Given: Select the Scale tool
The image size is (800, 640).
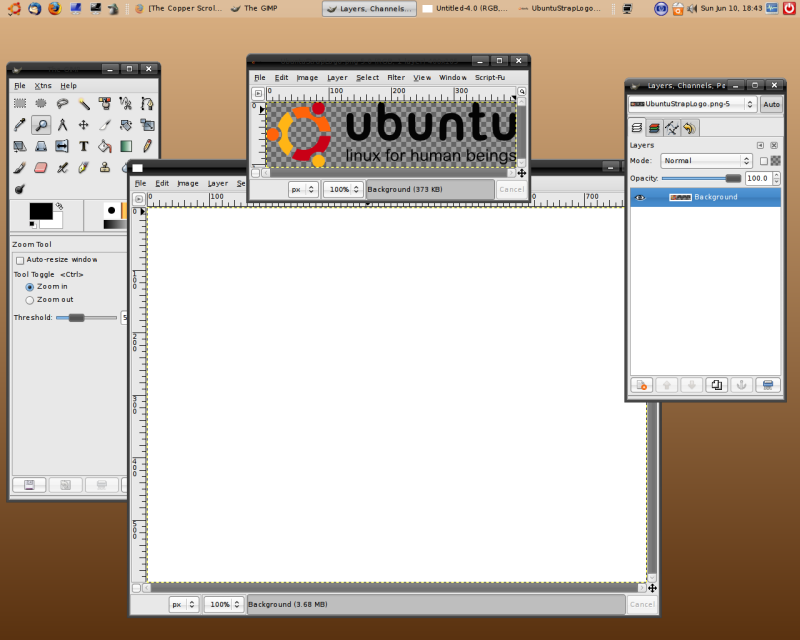Looking at the screenshot, I should coord(147,125).
